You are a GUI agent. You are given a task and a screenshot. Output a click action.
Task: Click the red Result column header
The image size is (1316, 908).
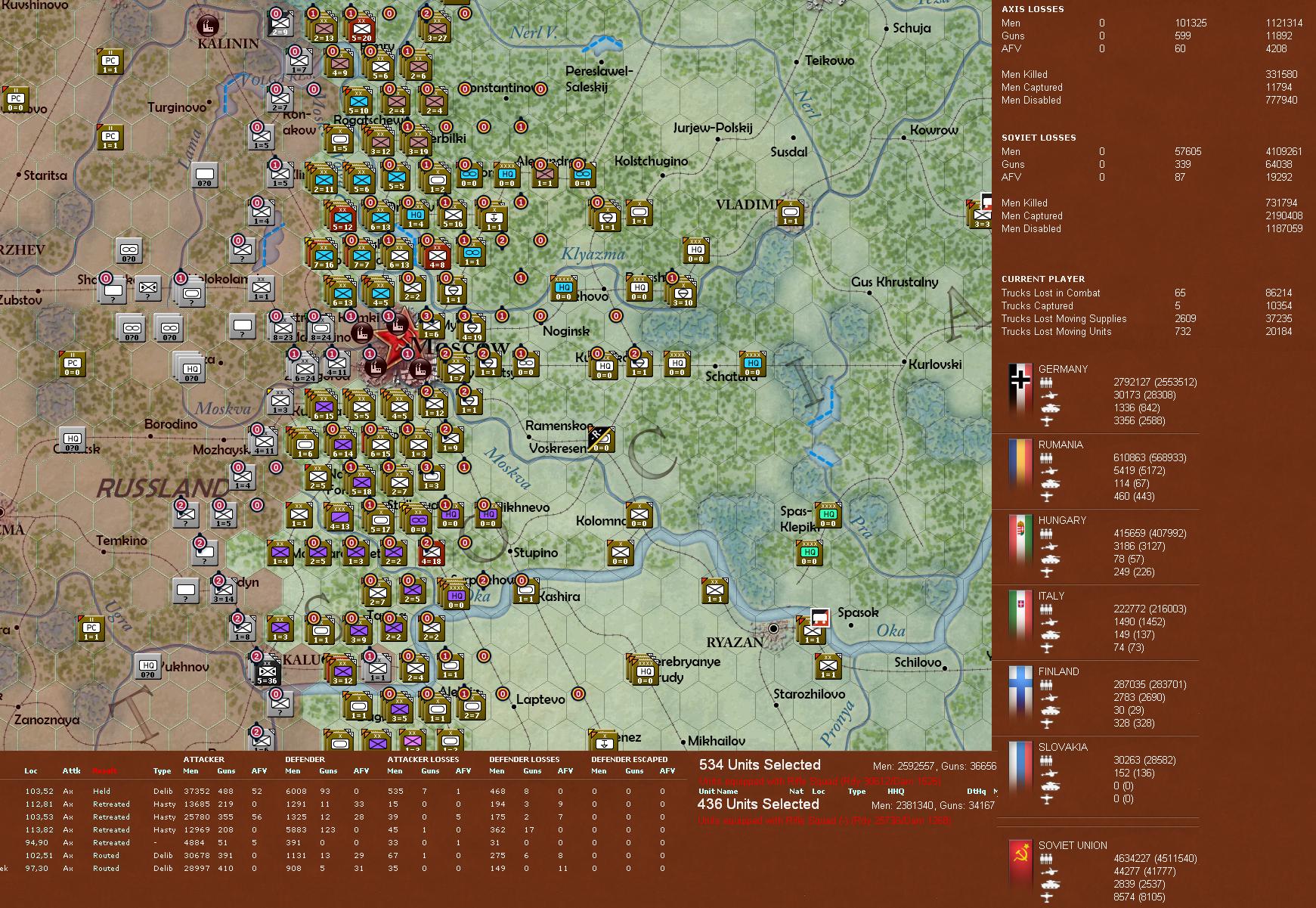tap(105, 771)
